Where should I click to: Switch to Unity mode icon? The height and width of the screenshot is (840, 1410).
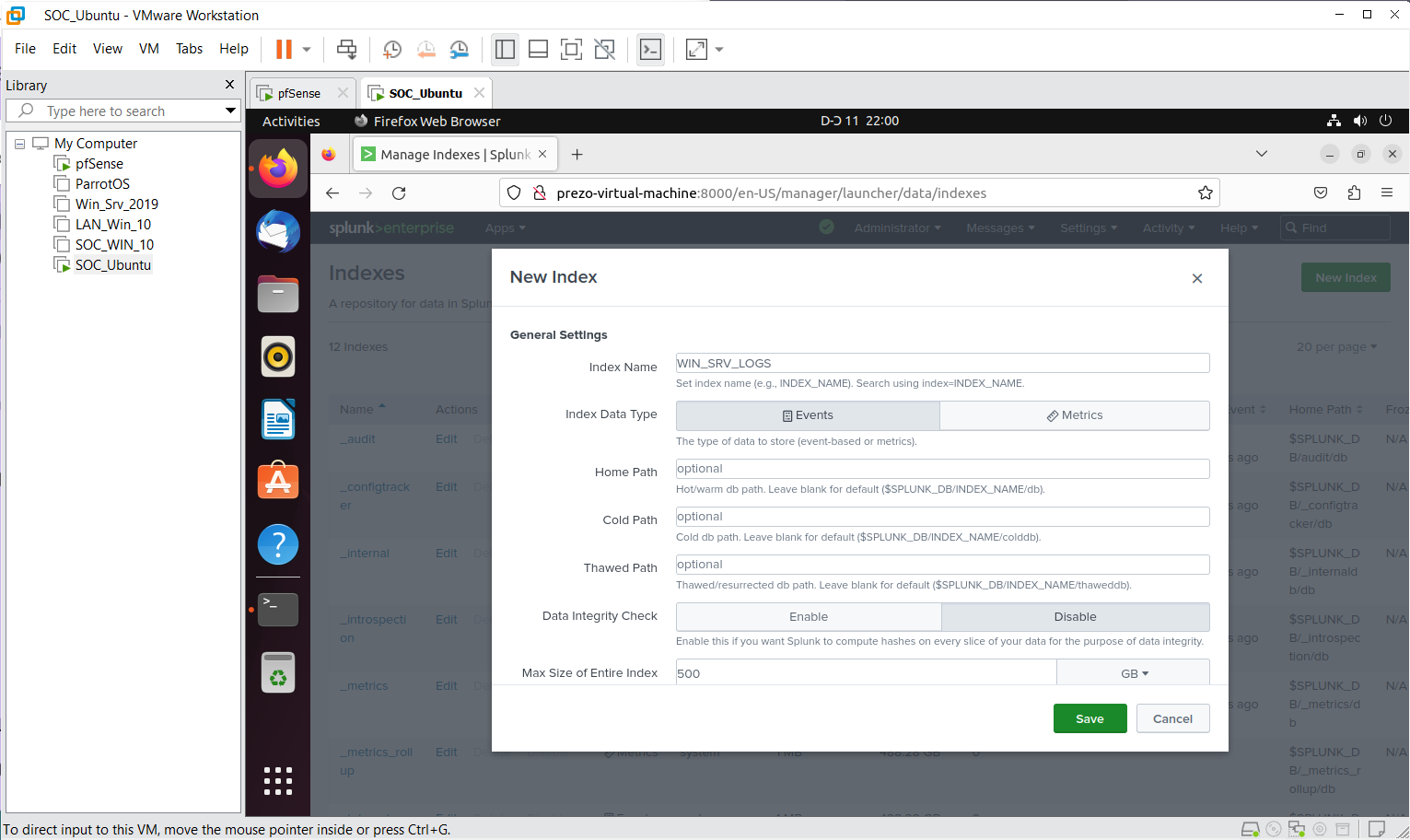[604, 50]
